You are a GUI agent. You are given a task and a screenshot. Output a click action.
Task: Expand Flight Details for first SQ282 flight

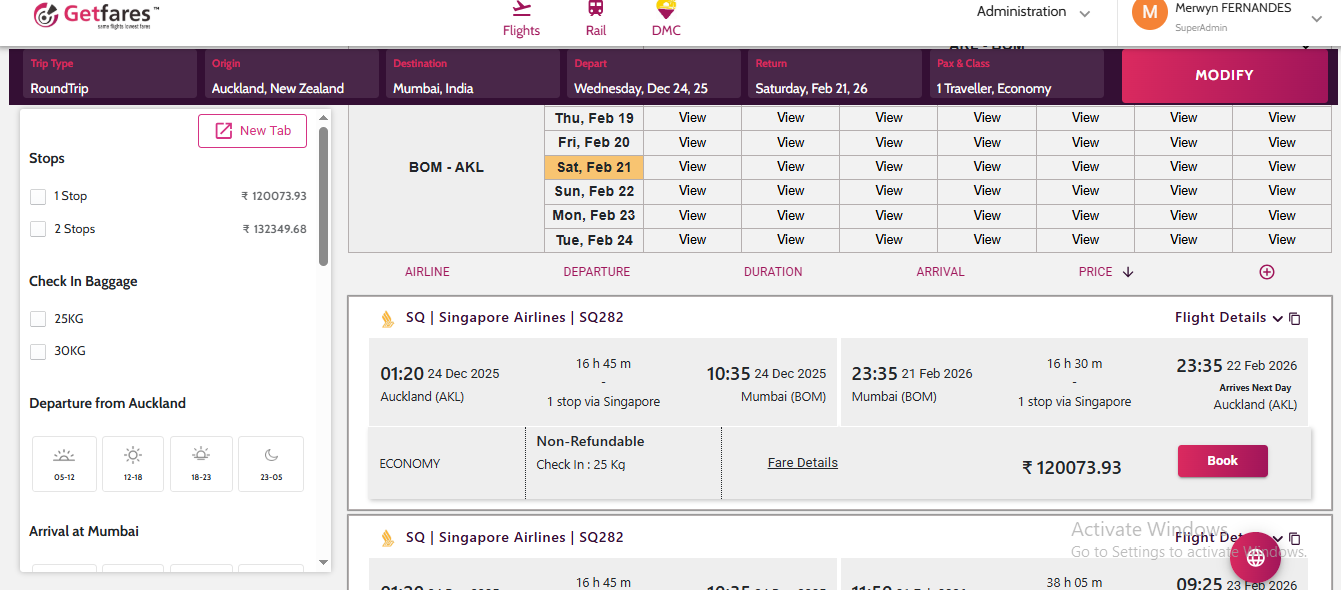pos(1228,318)
